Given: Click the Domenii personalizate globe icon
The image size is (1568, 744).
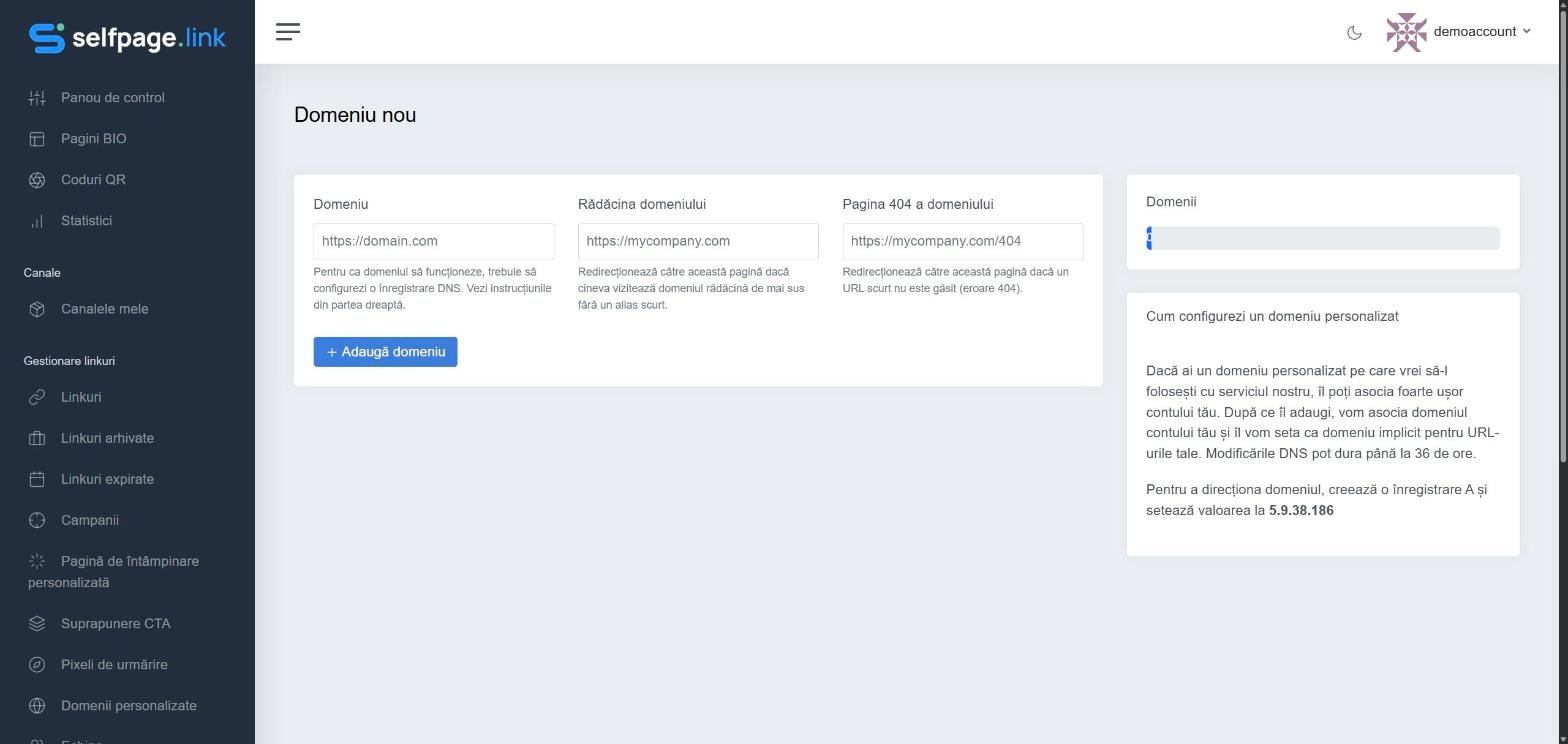Looking at the screenshot, I should pos(37,706).
